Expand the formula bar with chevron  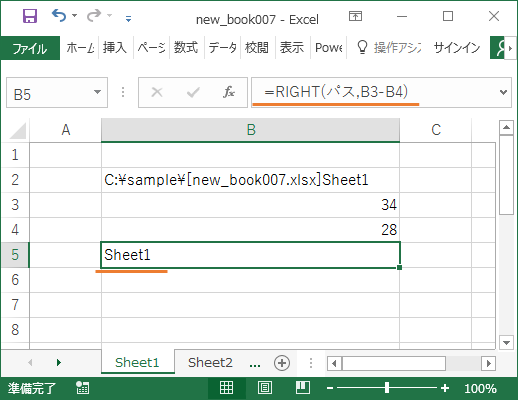click(503, 92)
